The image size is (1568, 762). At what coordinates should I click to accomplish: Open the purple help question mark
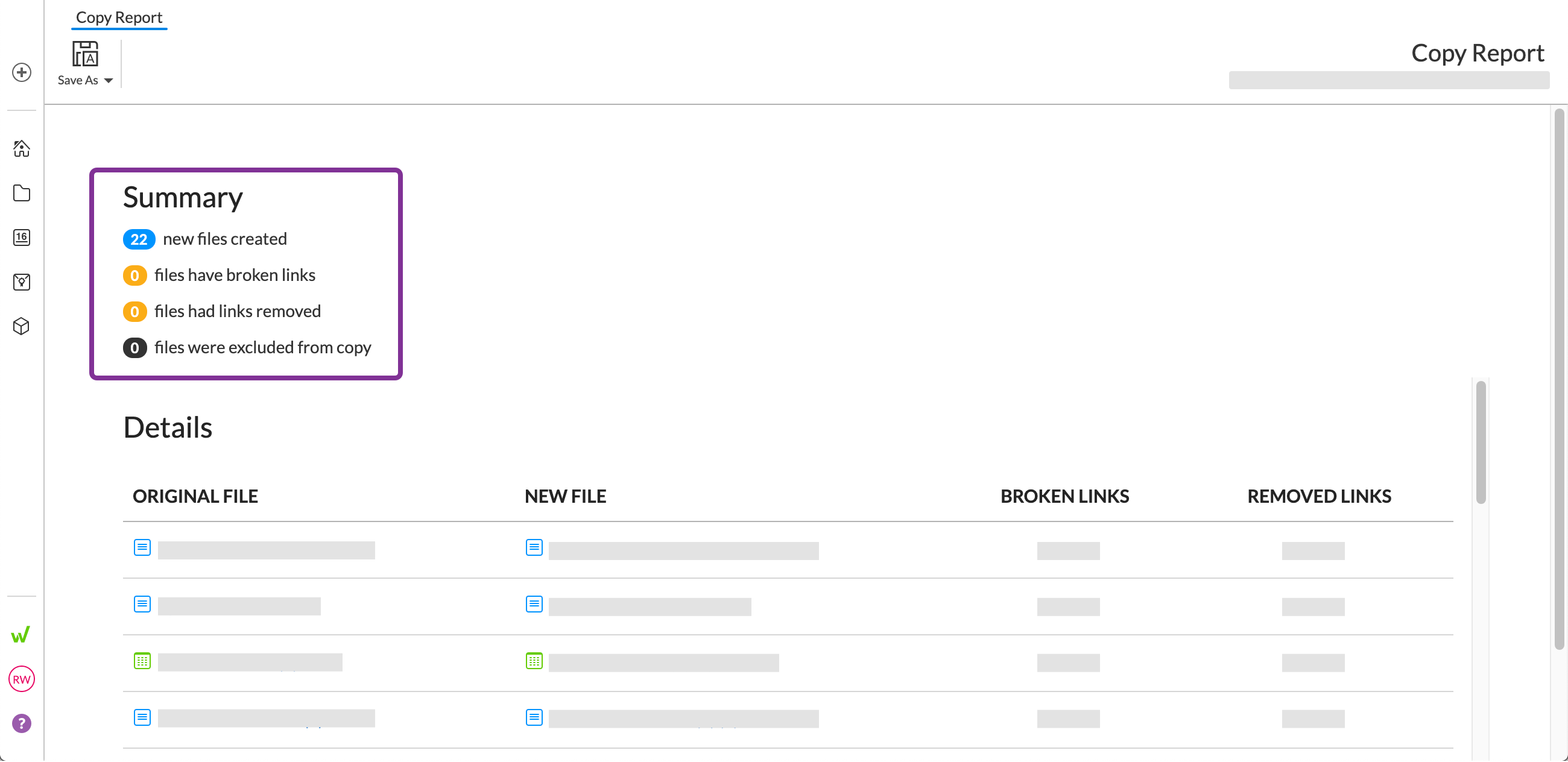pos(22,723)
